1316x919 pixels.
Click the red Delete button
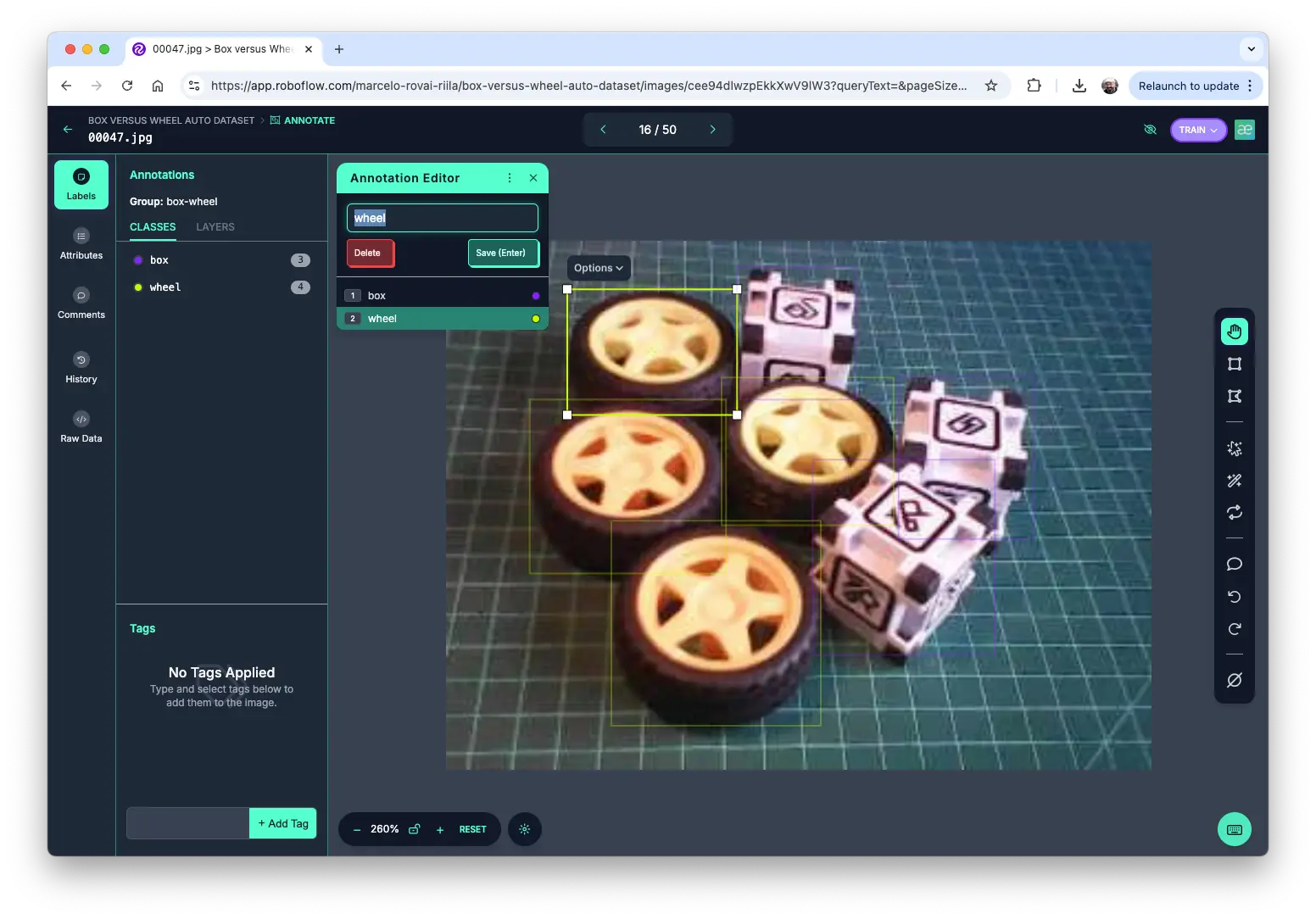point(369,253)
